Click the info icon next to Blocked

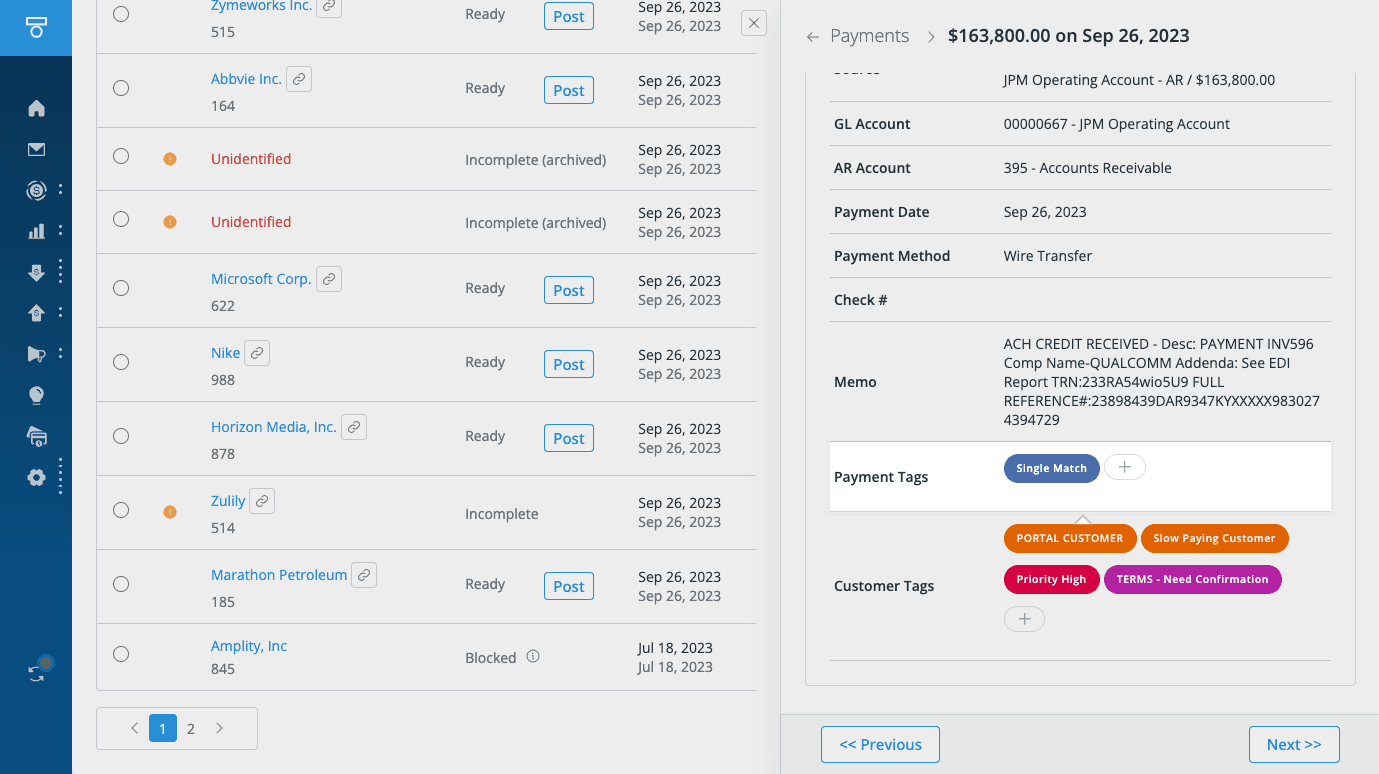(533, 657)
